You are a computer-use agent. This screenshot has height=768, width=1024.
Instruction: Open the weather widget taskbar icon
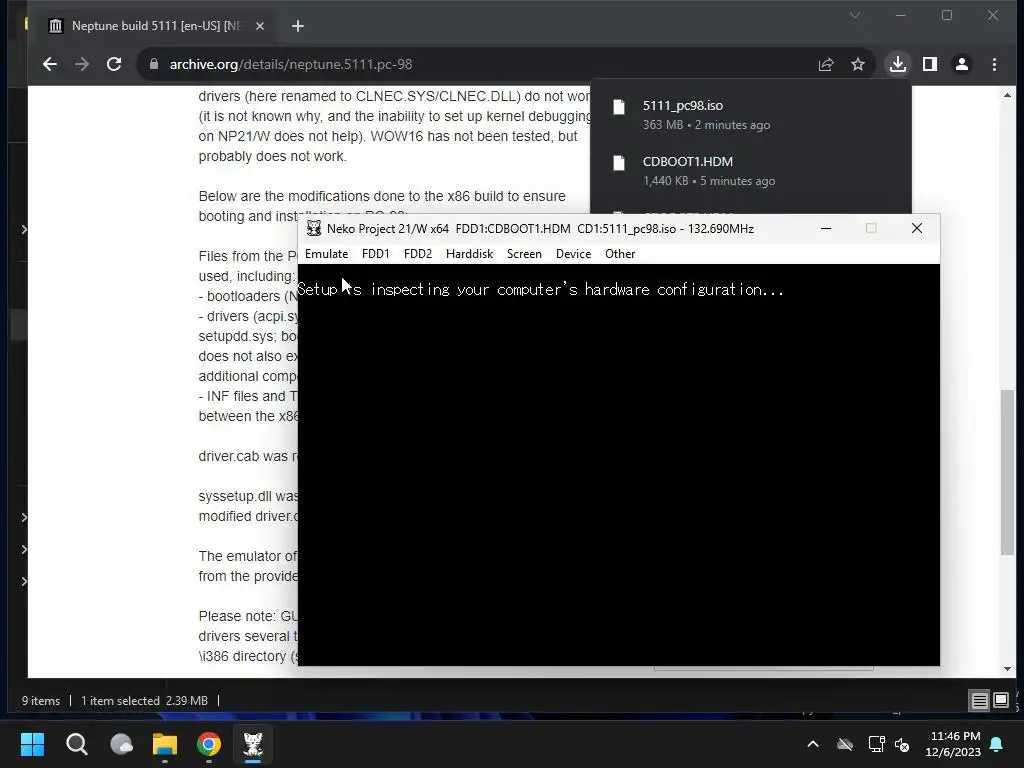[121, 744]
